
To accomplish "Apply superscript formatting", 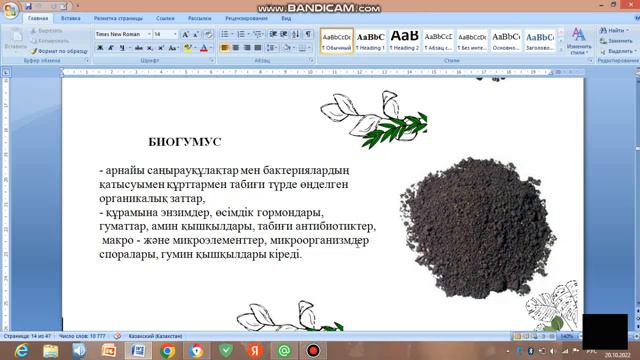I will (161, 48).
